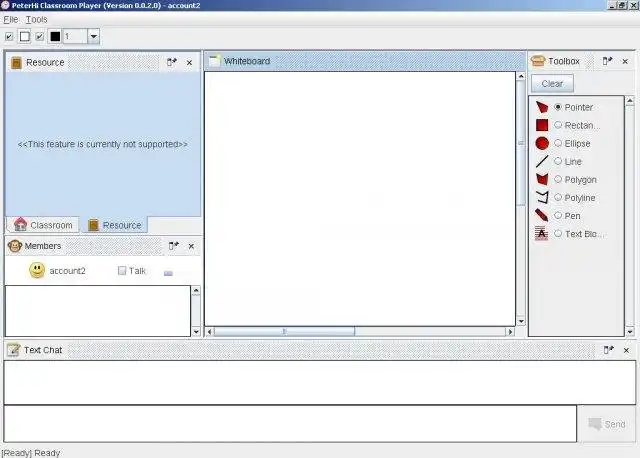Image resolution: width=640 pixels, height=458 pixels.
Task: Minimize the Classroom Player window
Action: pyautogui.click(x=611, y=5)
